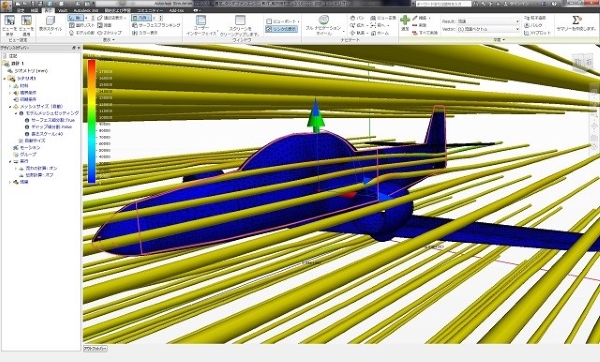Click the summary sigma icon

[x=576, y=20]
